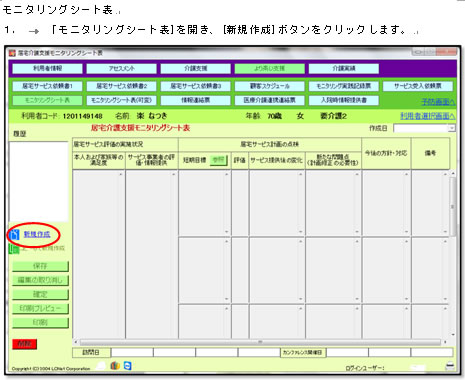Image resolution: width=465 pixels, height=380 pixels.
Task: Click the green 参照 button beside 短期目標
Action: (219, 160)
